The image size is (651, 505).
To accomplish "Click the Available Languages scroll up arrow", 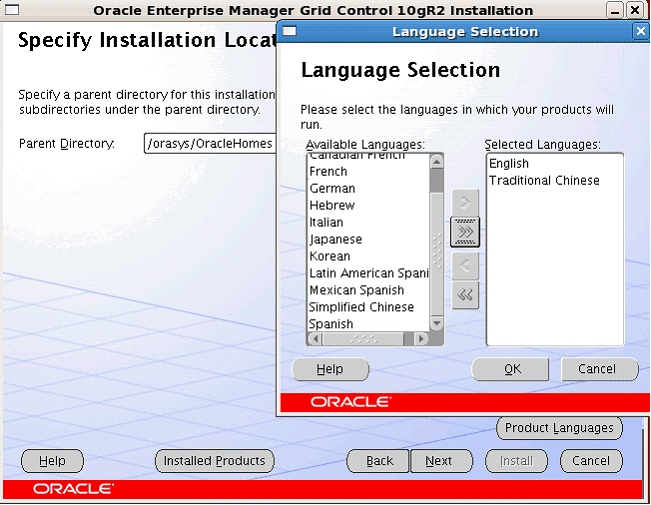I will tap(436, 161).
